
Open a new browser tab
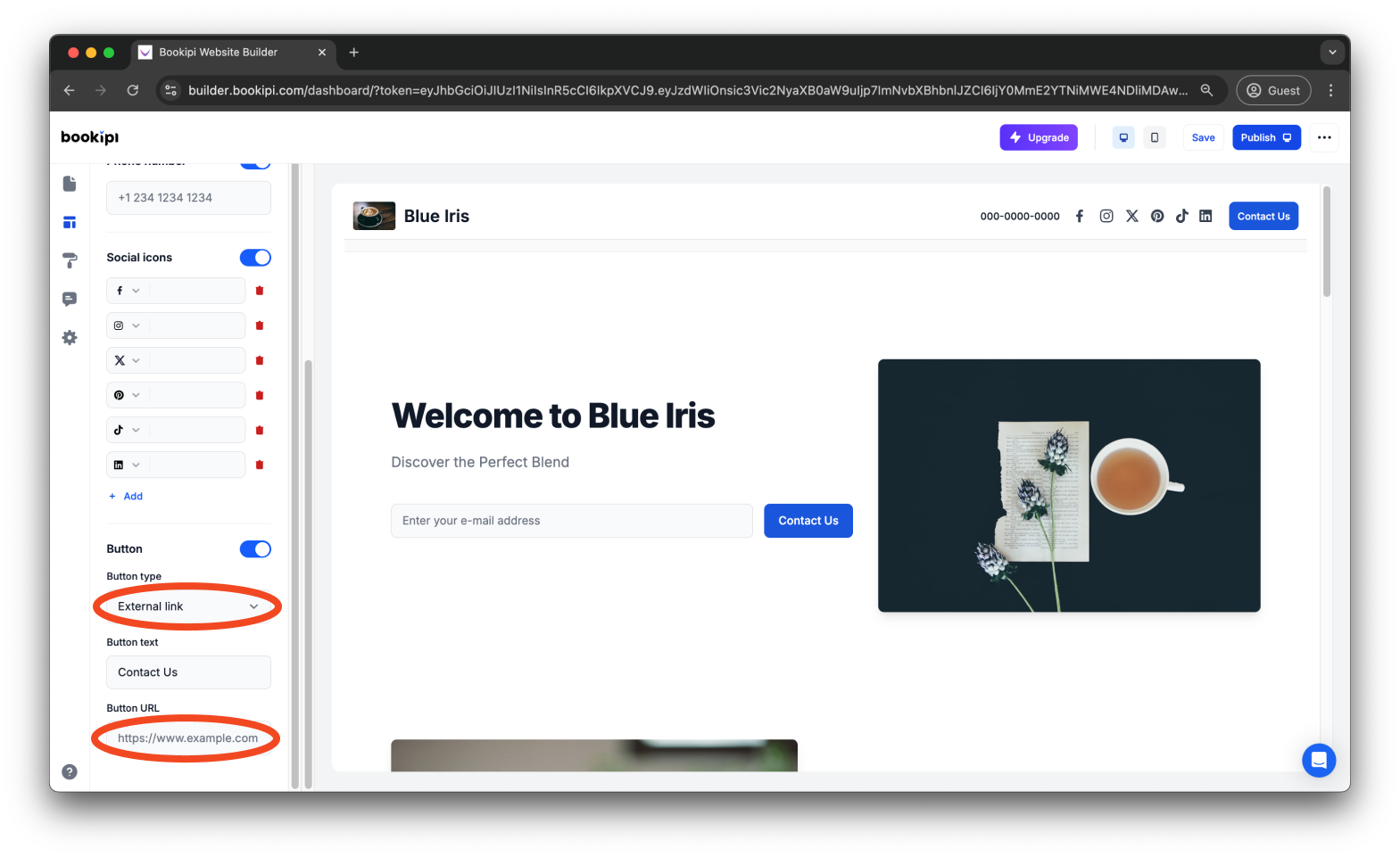[354, 52]
